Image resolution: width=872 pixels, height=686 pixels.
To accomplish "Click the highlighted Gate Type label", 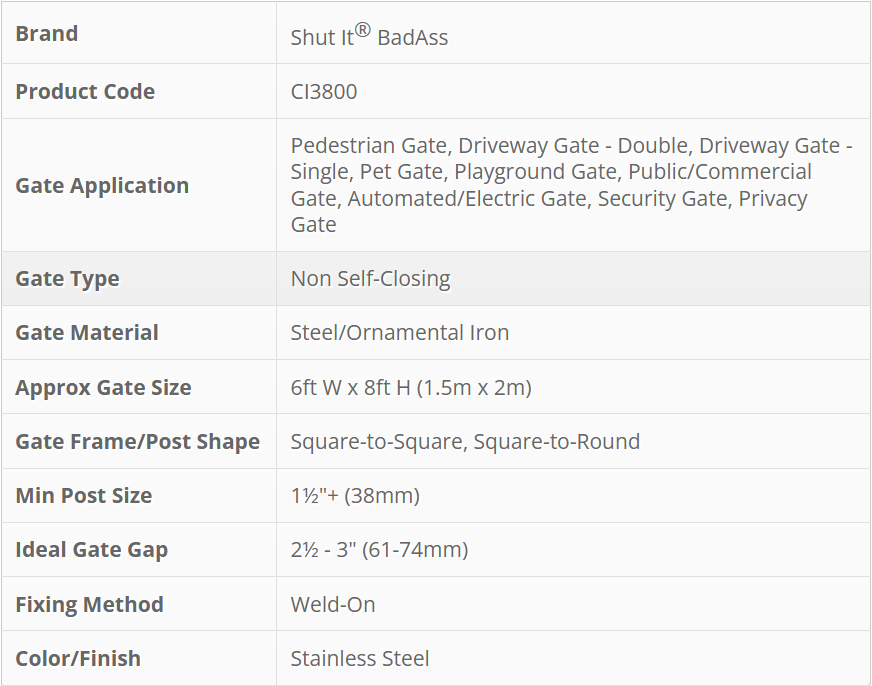I will pos(67,279).
